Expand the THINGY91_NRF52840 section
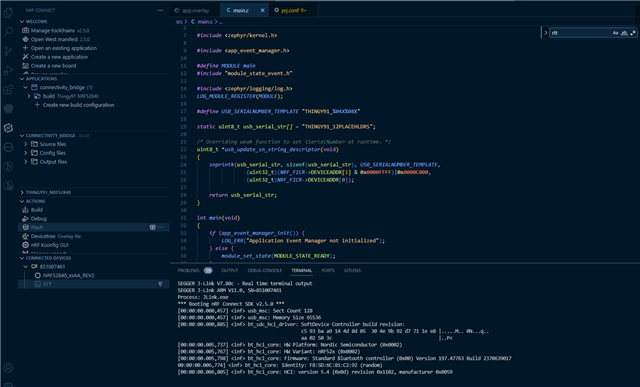This screenshot has height=387, width=640. point(22,192)
